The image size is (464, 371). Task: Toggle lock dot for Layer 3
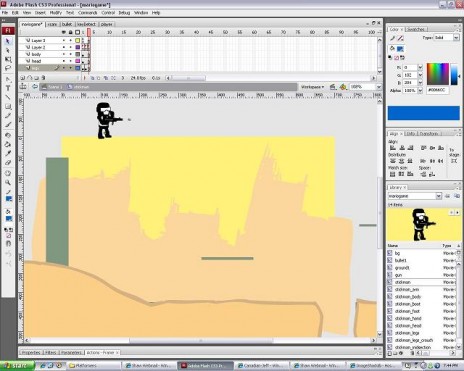70,40
